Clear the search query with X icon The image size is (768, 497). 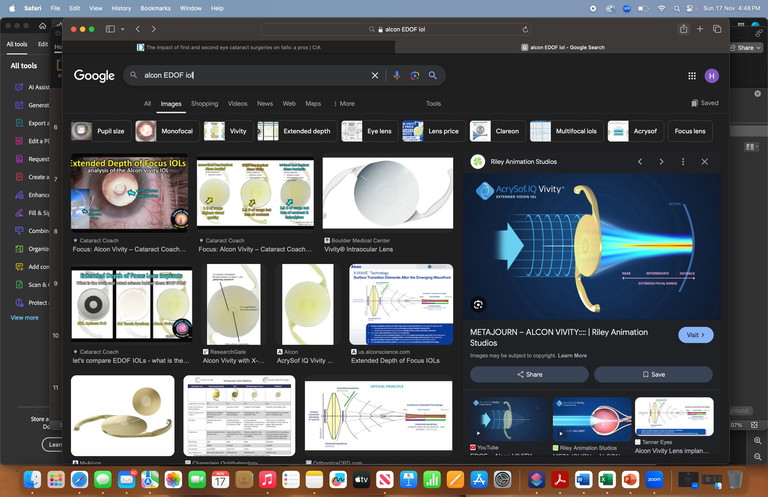(375, 75)
